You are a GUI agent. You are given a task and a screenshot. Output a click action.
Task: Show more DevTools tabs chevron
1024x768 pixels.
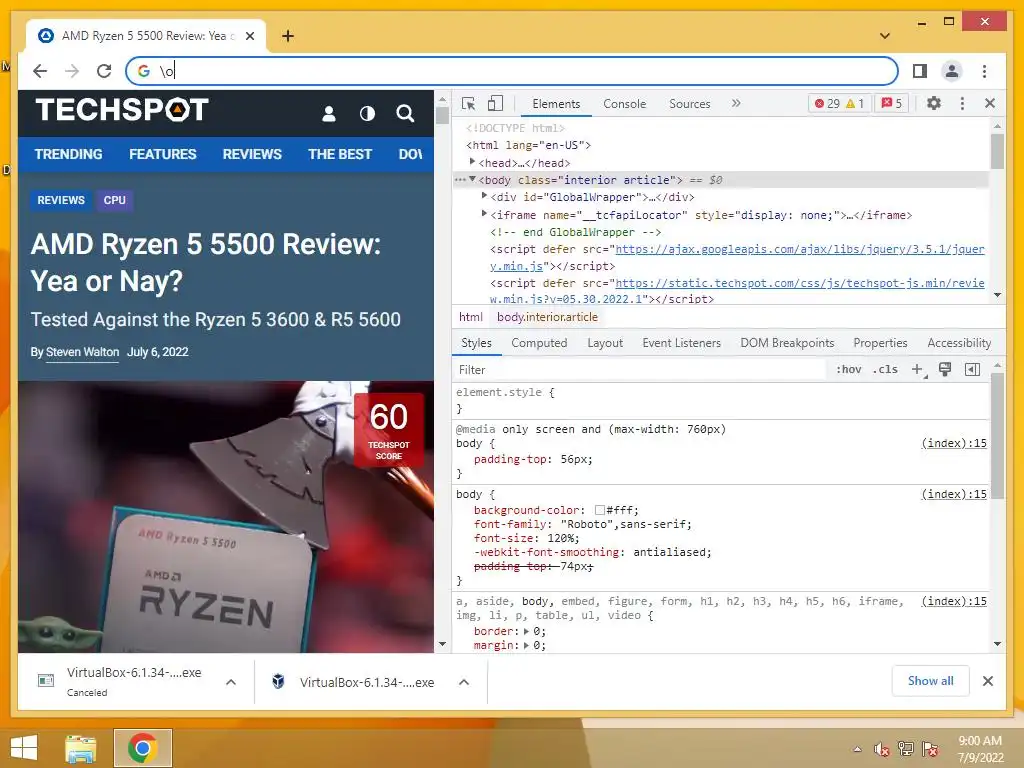[x=736, y=103]
